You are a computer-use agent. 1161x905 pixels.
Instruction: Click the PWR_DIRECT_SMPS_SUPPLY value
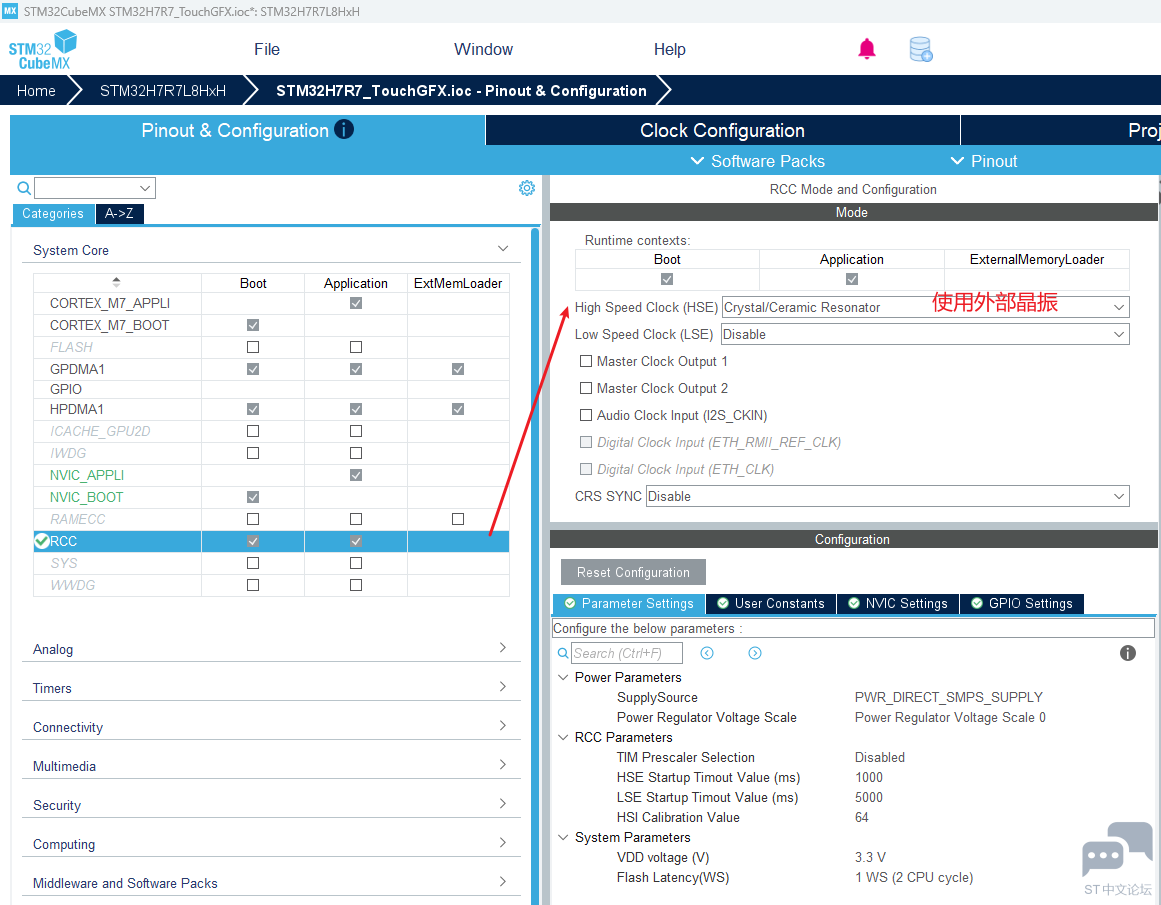pyautogui.click(x=948, y=698)
